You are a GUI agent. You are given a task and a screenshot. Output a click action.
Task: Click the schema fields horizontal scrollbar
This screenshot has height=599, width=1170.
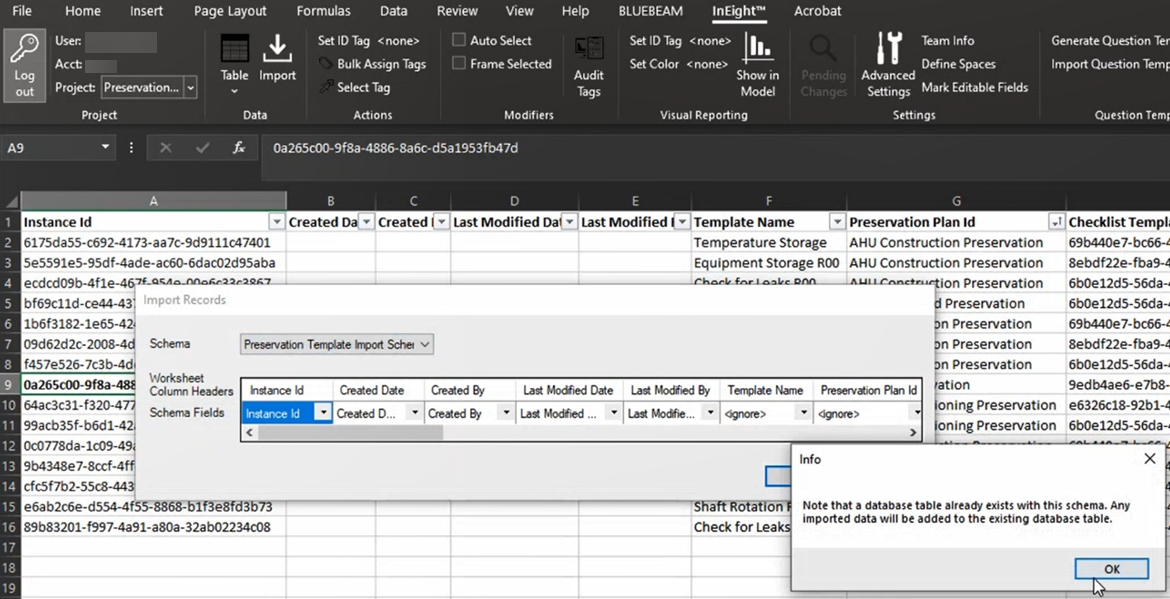350,433
